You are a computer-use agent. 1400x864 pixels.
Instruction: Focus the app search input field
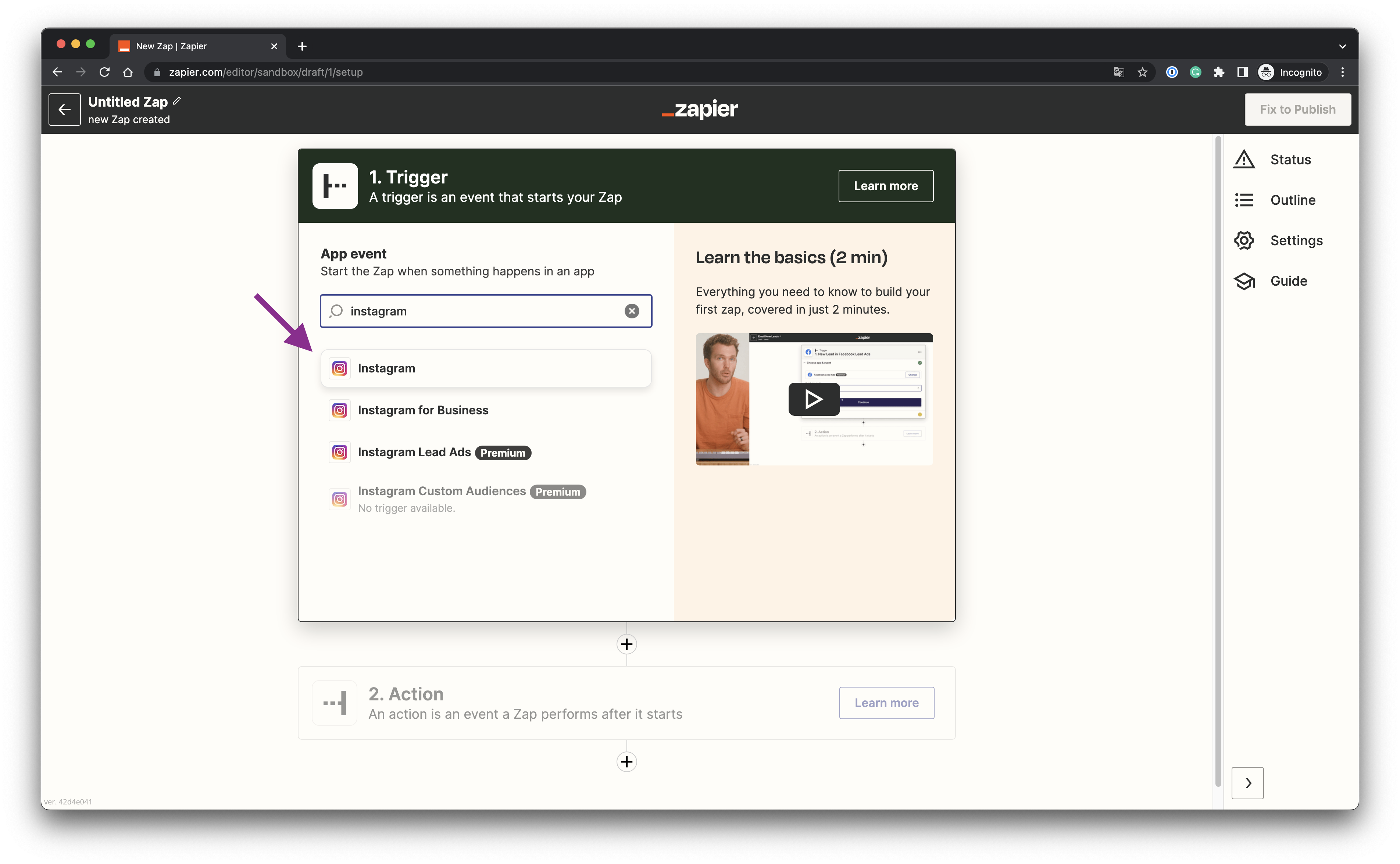tap(486, 311)
